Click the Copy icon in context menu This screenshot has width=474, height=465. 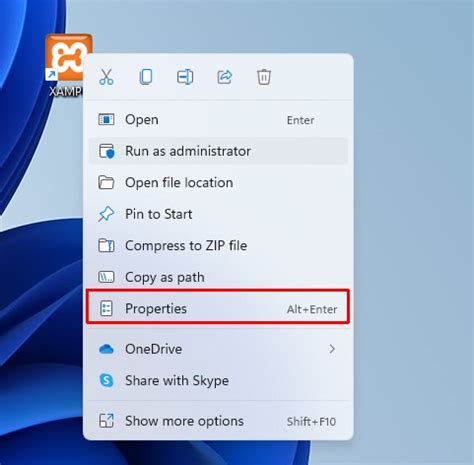tap(146, 77)
